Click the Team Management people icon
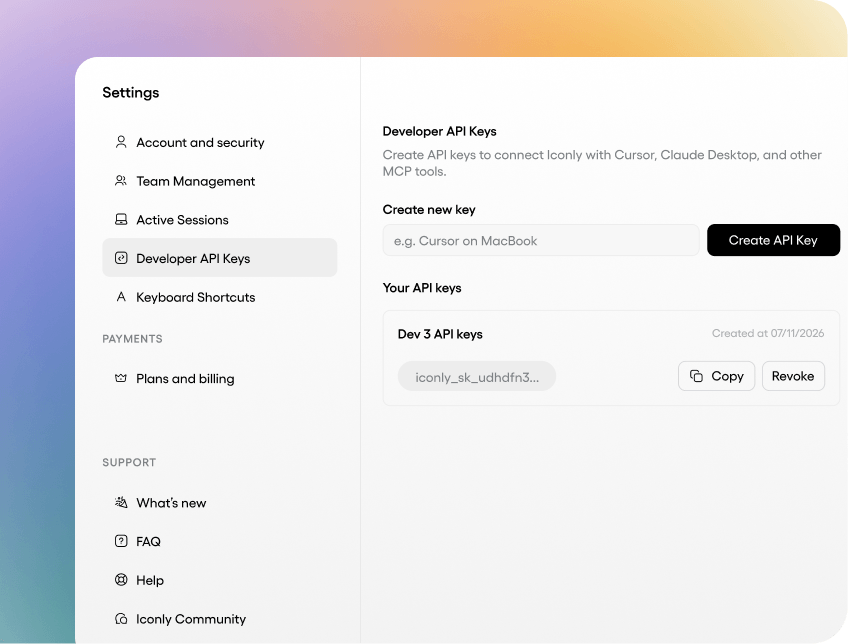This screenshot has width=848, height=644. coord(121,181)
